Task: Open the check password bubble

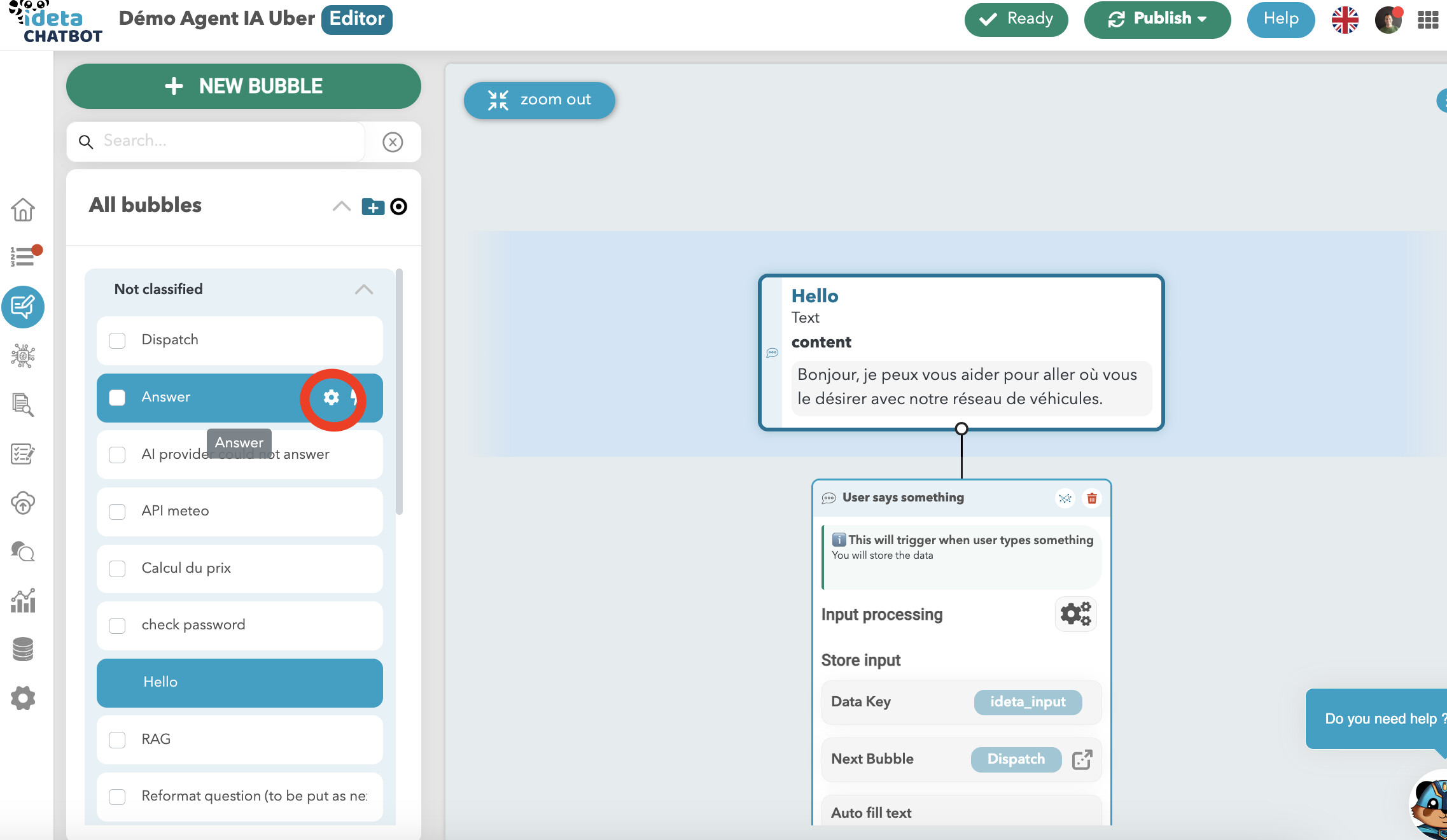Action: point(193,625)
